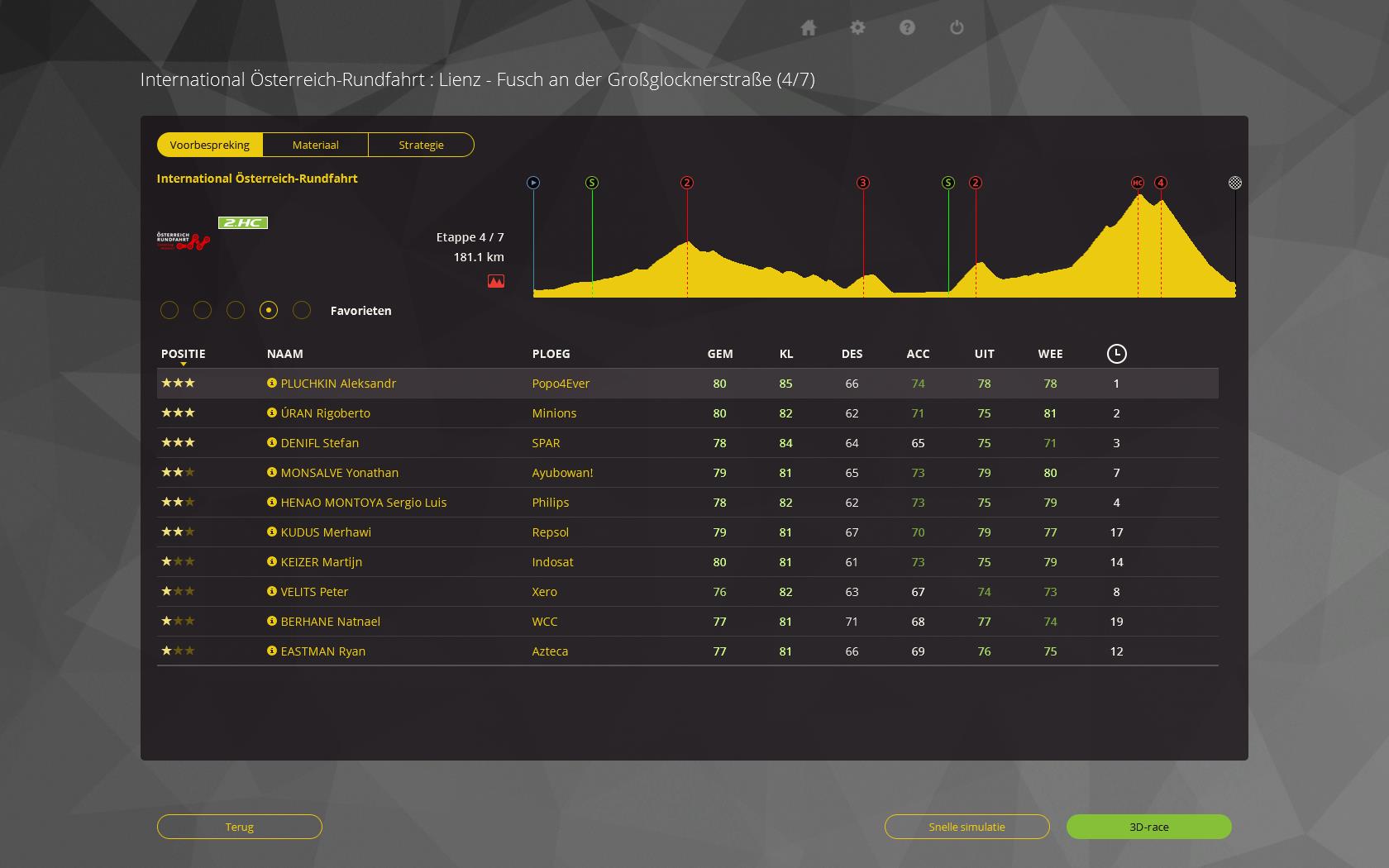Open info icon for DENIFL Stefan
Viewport: 1389px width, 868px height.
tap(271, 442)
